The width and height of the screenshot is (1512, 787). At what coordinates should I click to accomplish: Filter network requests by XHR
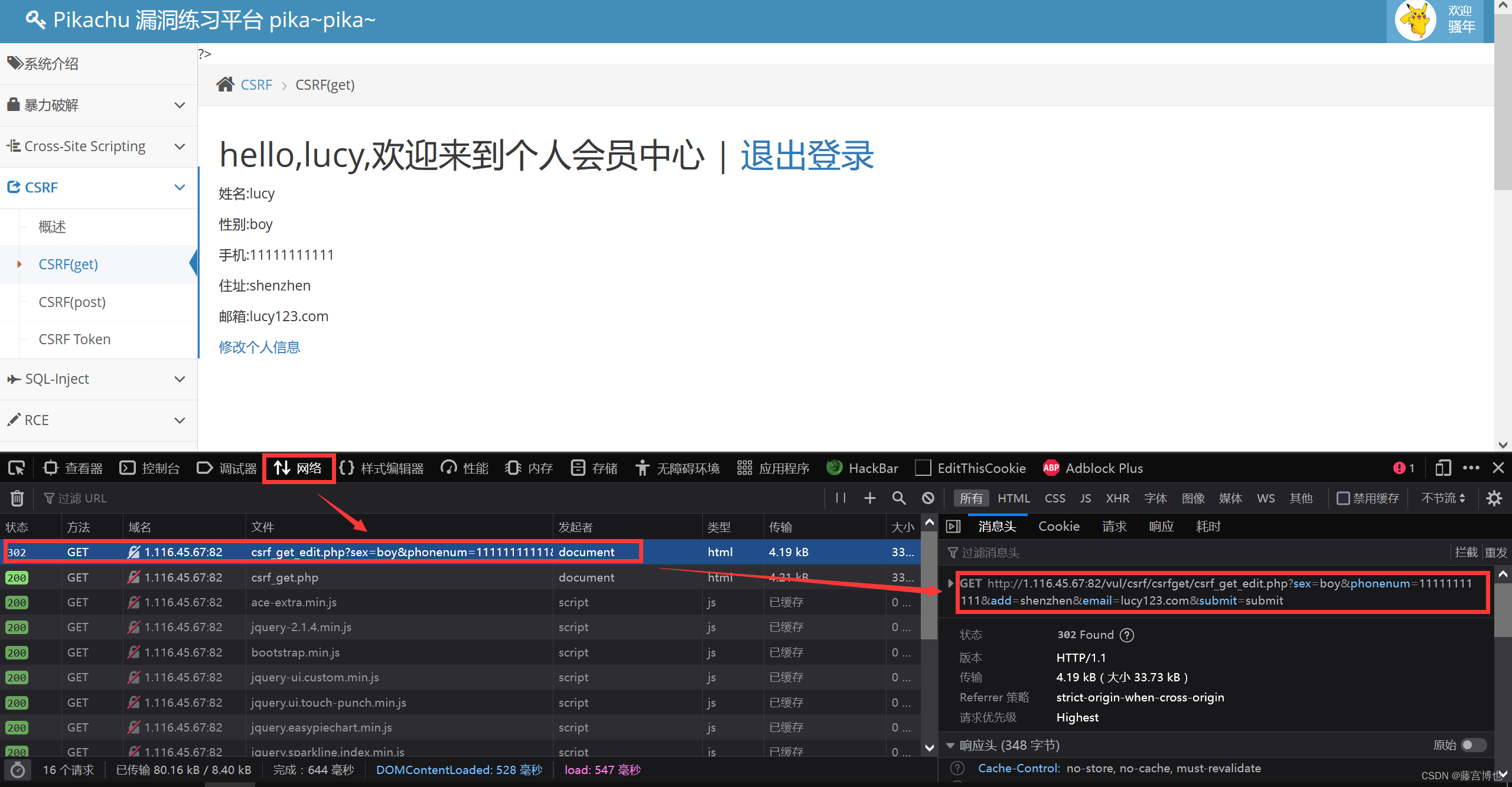pos(1117,498)
